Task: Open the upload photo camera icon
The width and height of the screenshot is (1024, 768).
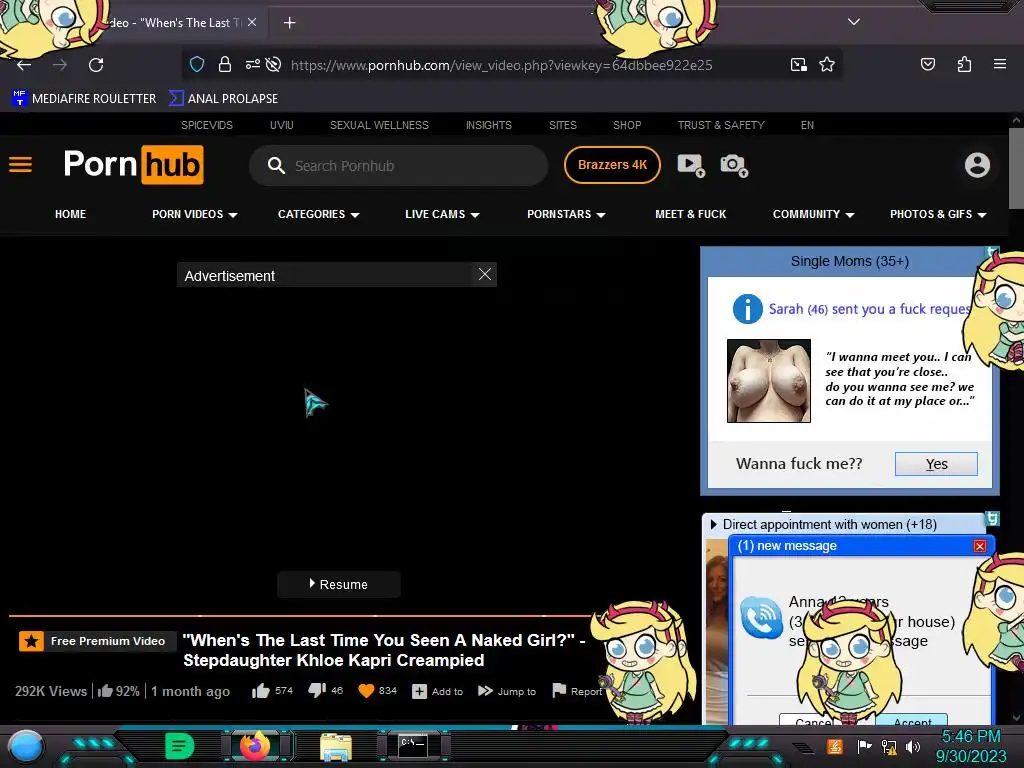Action: [733, 165]
